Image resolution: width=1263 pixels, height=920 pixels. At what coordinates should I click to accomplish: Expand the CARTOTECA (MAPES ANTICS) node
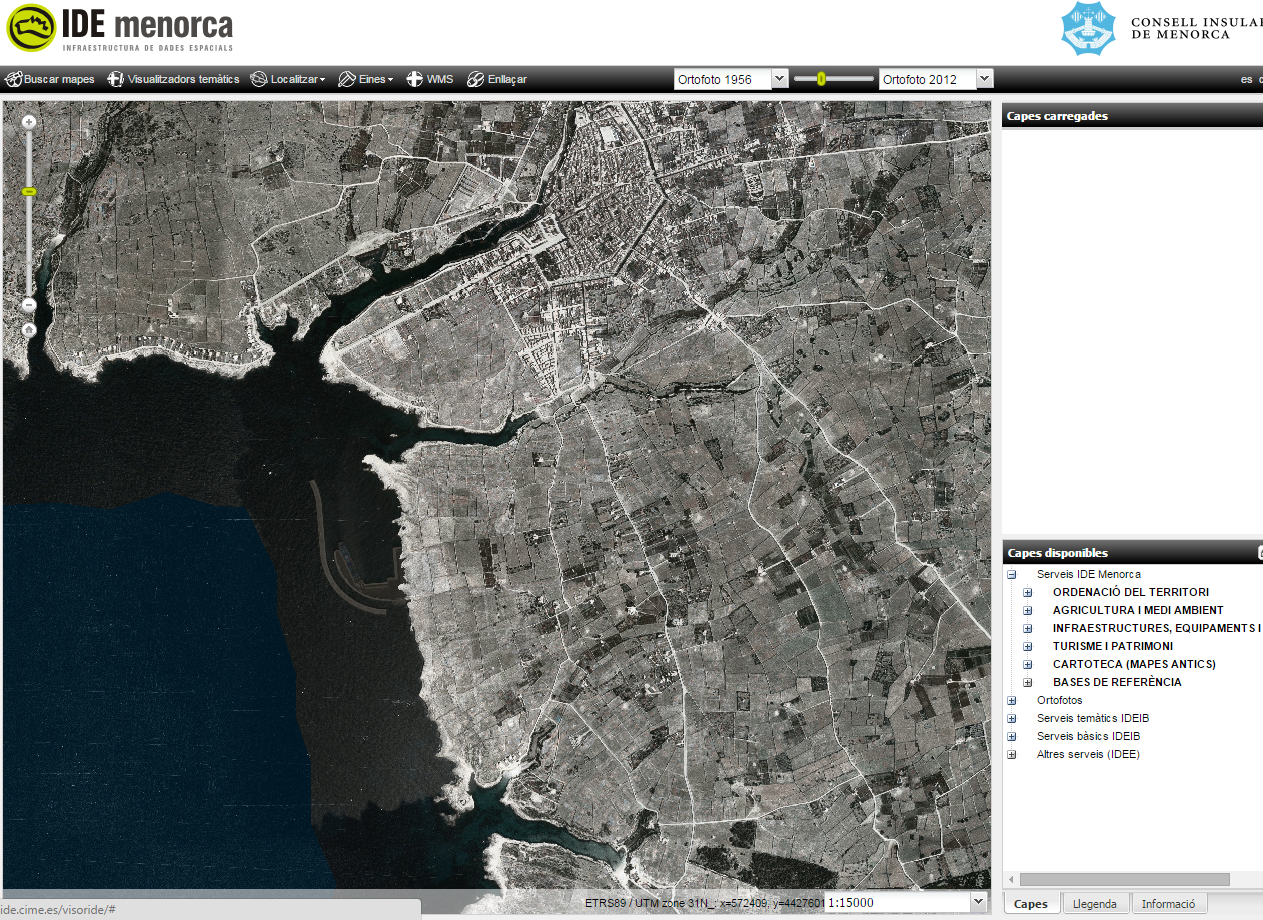(x=1027, y=664)
